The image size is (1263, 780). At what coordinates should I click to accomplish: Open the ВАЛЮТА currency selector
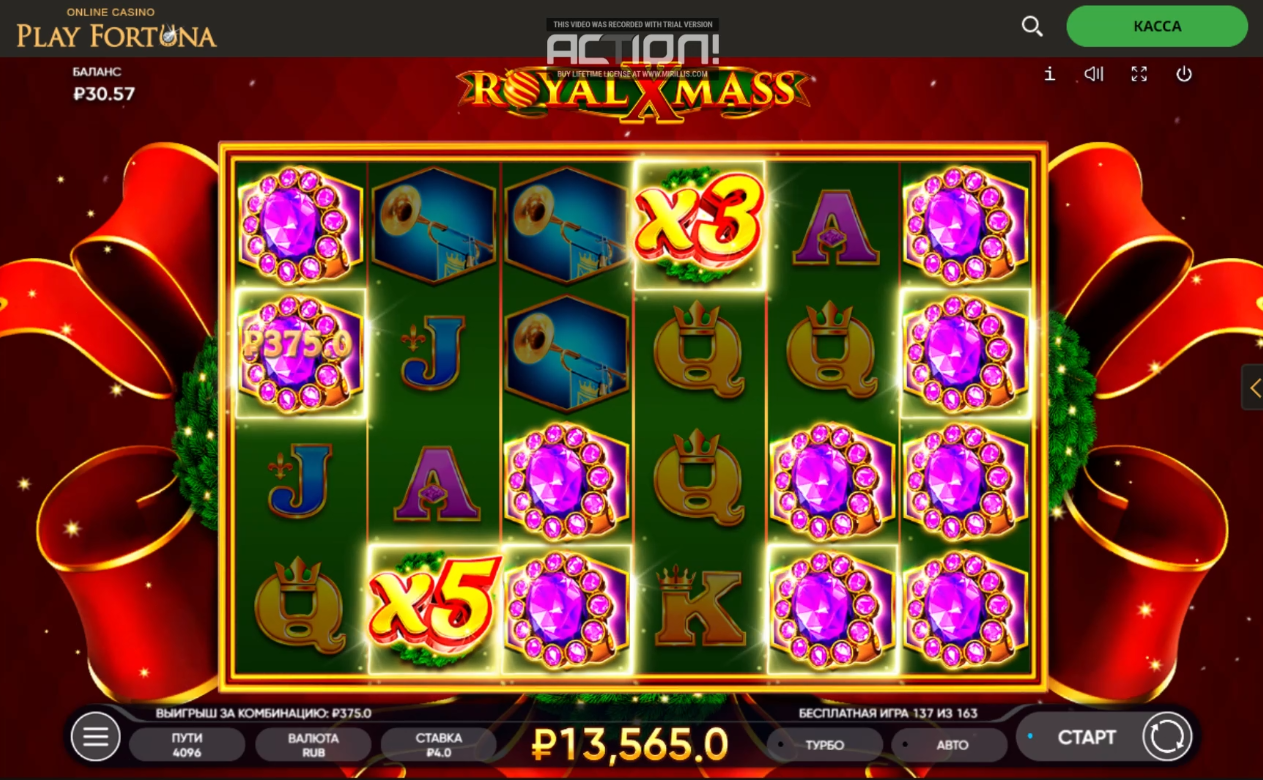point(313,745)
